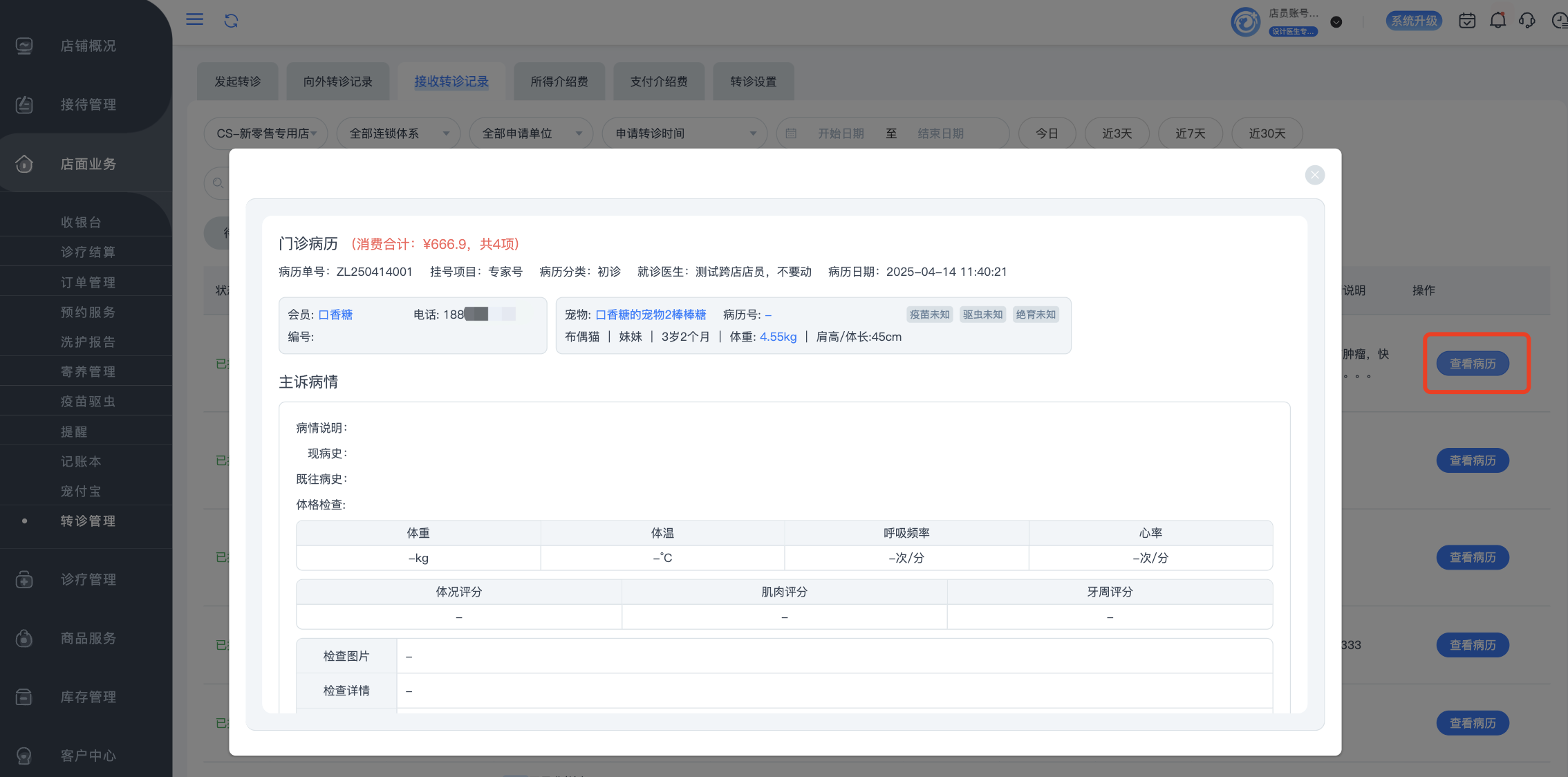
Task: Switch to 转诊设置 tab
Action: tap(753, 82)
